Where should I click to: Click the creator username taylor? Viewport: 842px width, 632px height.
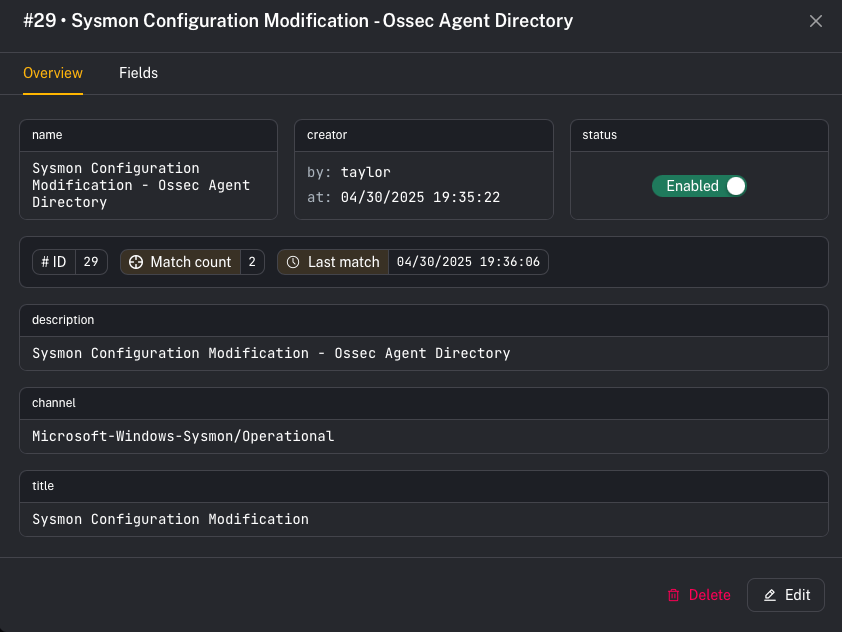point(365,172)
